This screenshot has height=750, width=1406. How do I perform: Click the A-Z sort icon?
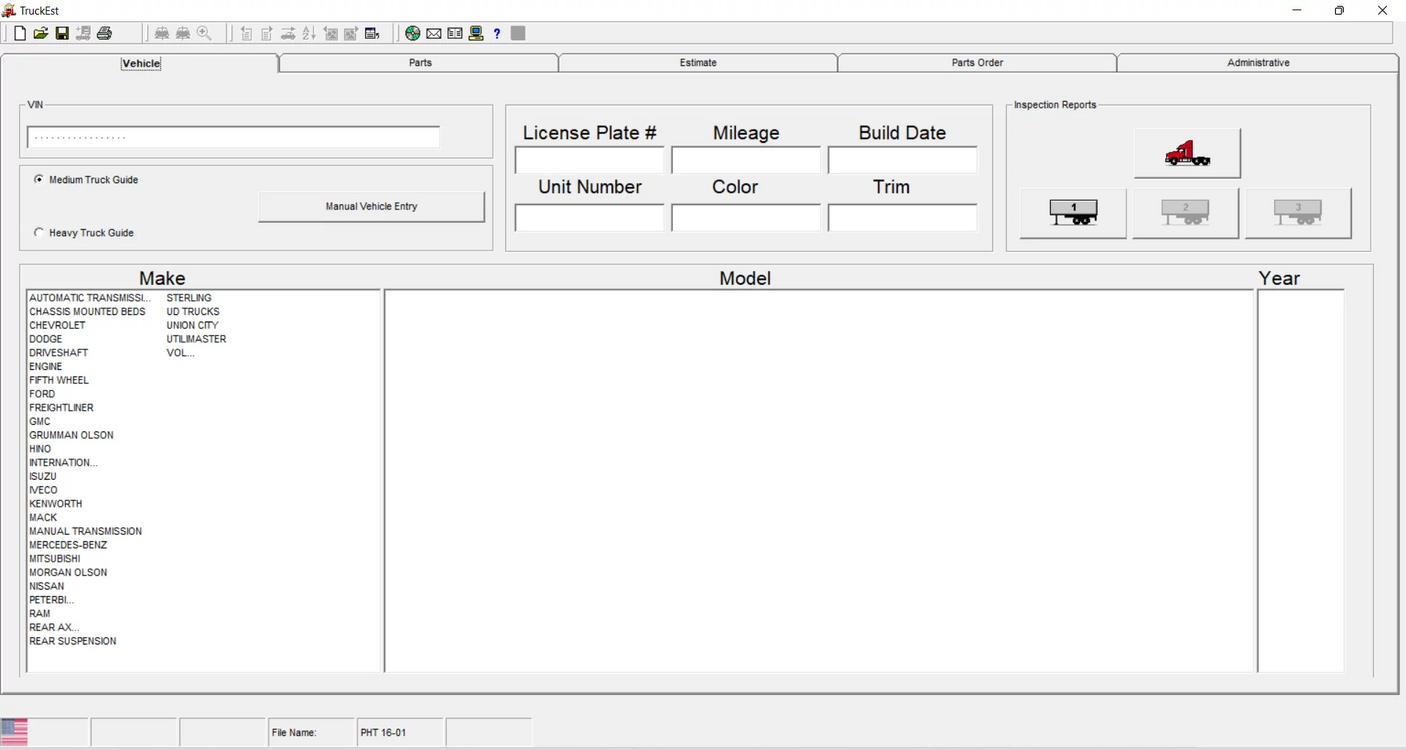(x=307, y=33)
